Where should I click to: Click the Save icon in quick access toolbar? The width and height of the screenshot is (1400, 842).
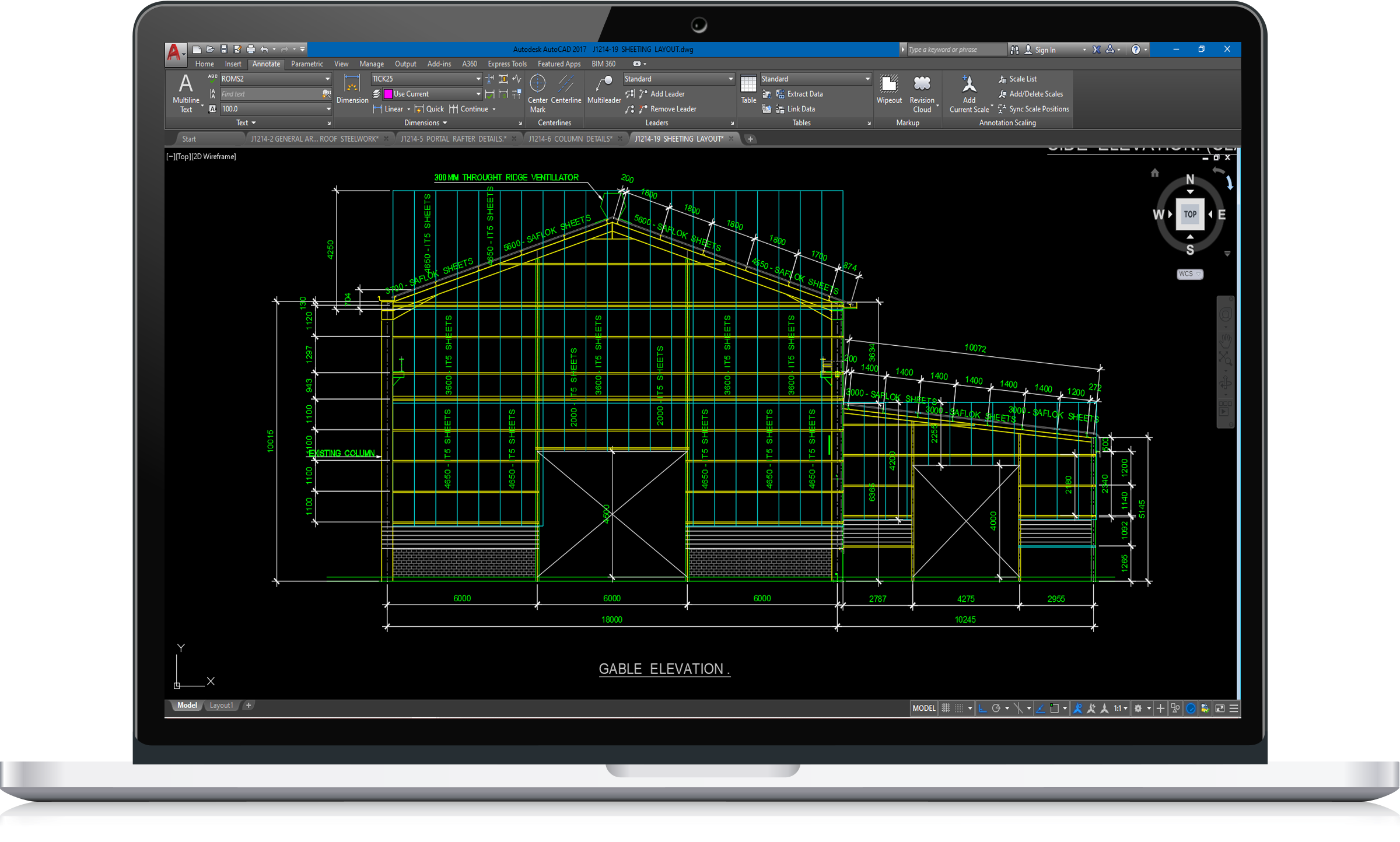[223, 50]
